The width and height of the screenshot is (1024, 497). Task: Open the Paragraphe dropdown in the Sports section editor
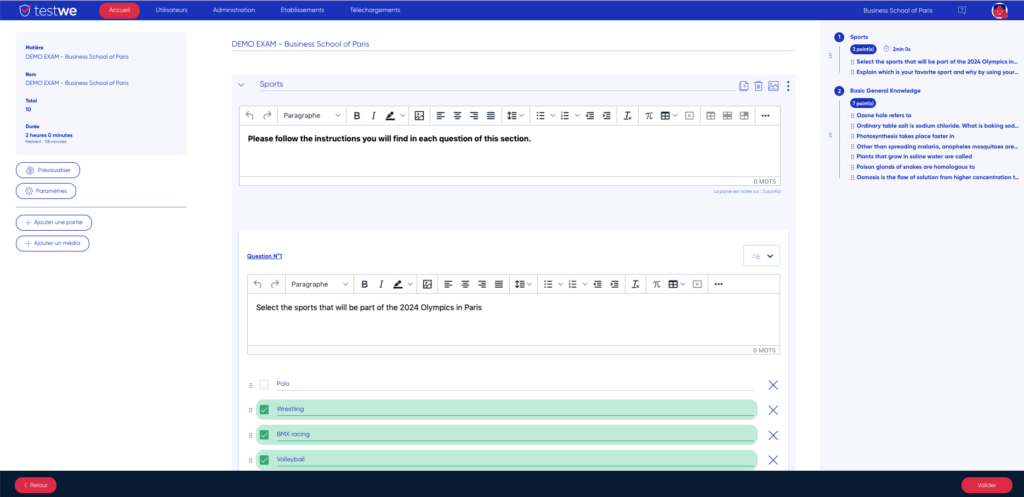pyautogui.click(x=310, y=115)
